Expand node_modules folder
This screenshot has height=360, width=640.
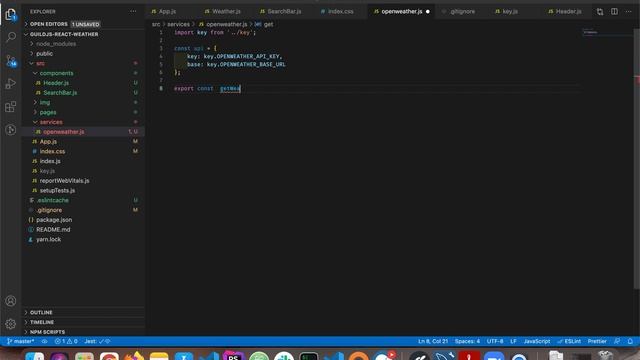coord(83,44)
